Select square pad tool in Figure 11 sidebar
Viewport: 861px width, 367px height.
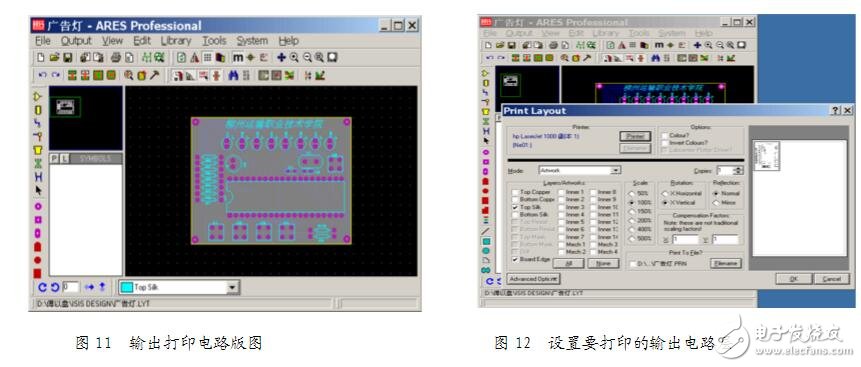[37, 220]
